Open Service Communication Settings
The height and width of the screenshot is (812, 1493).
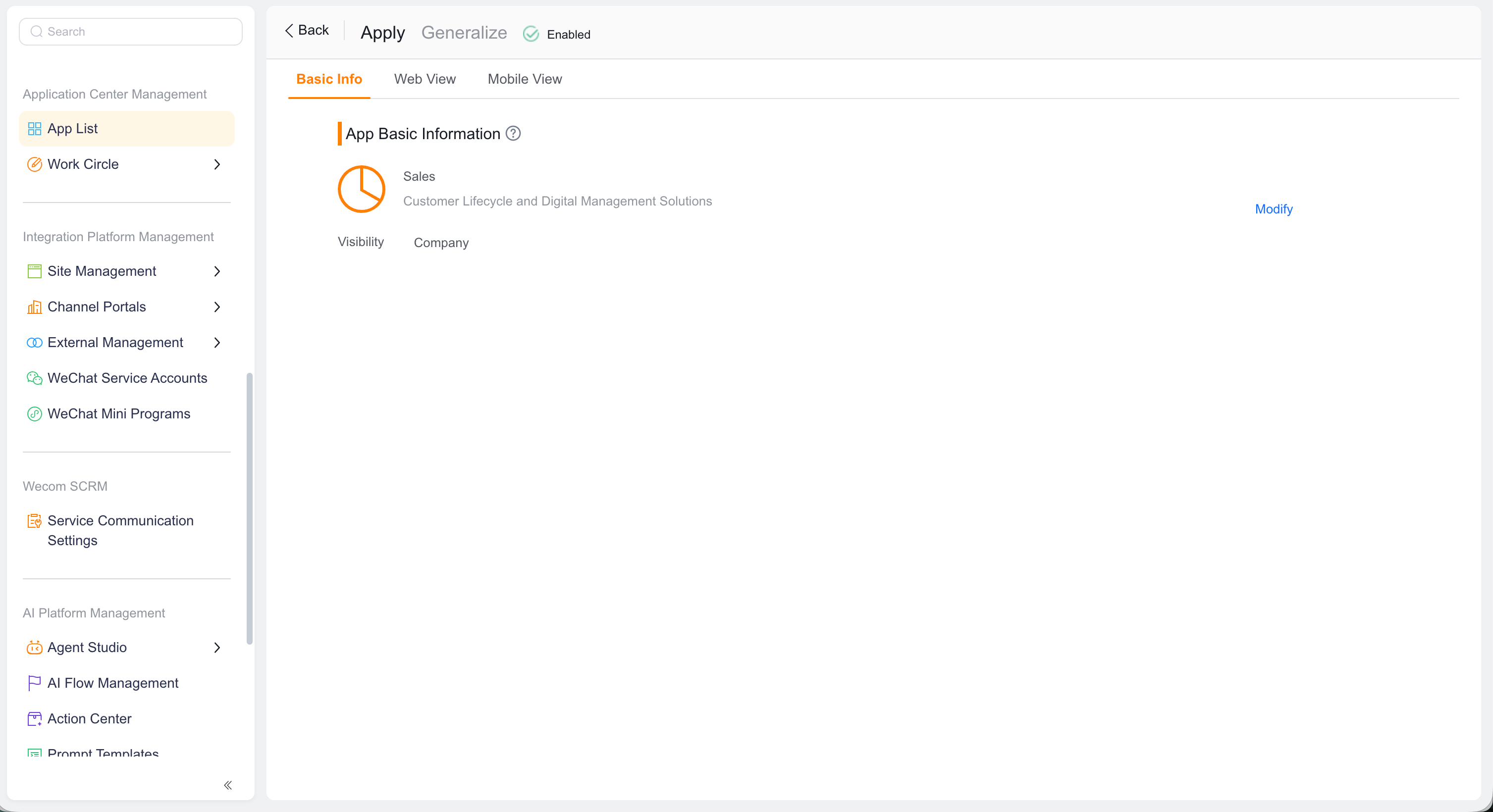(127, 530)
